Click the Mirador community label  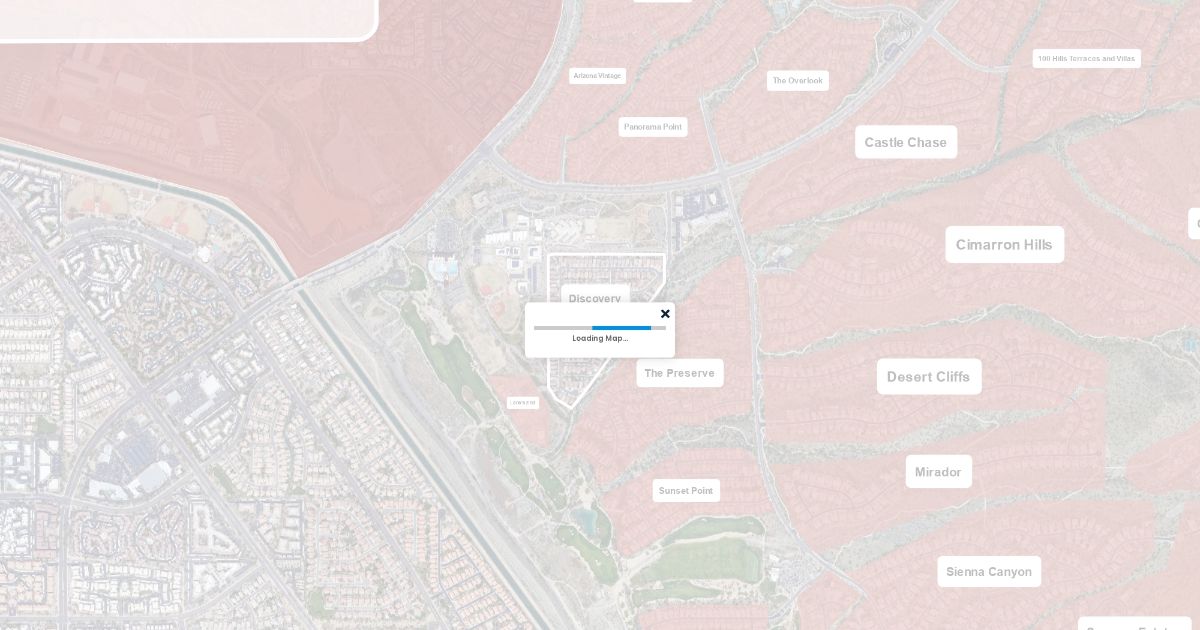pyautogui.click(x=938, y=471)
